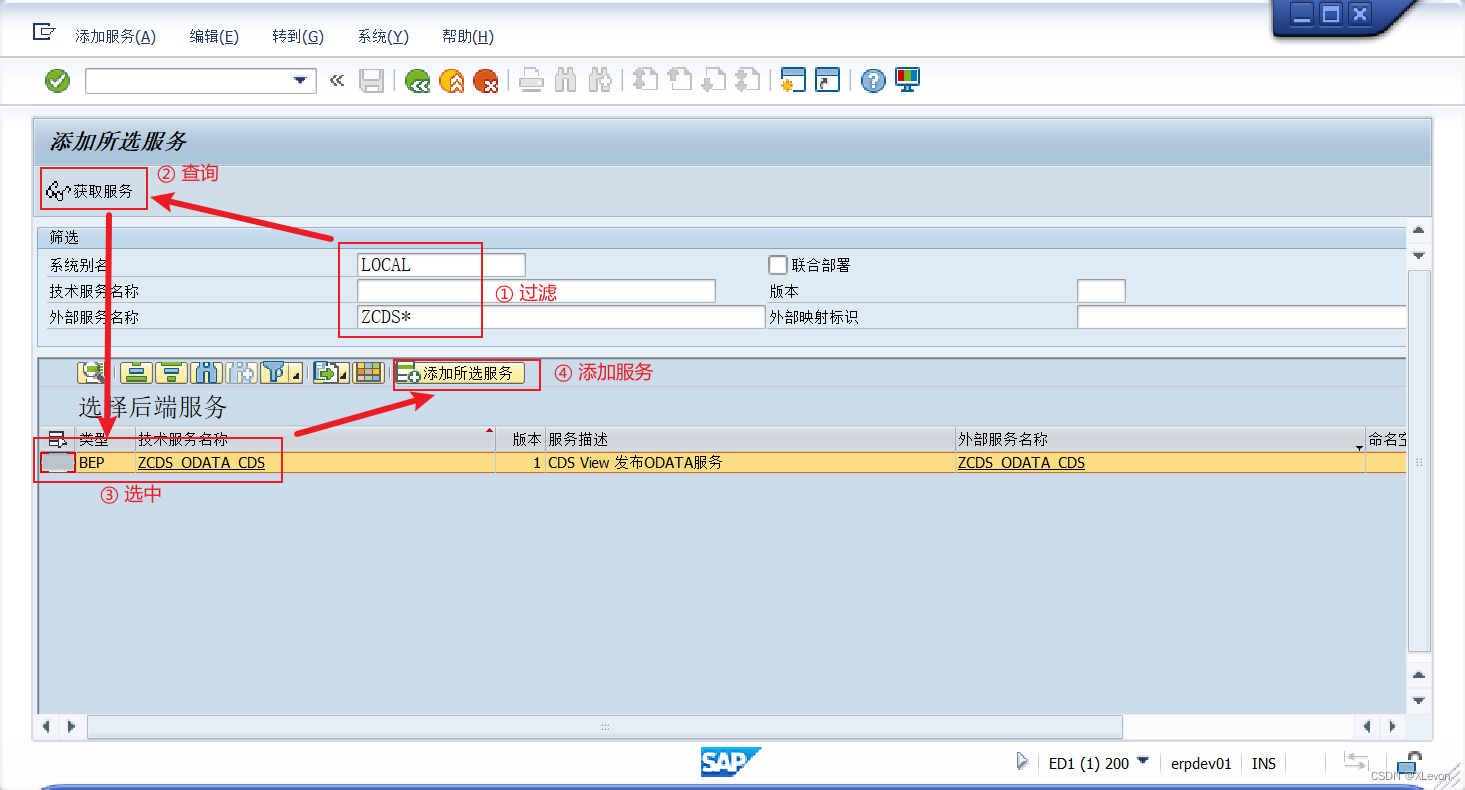Click the Details magnifier icon in grid toolbar

click(93, 373)
